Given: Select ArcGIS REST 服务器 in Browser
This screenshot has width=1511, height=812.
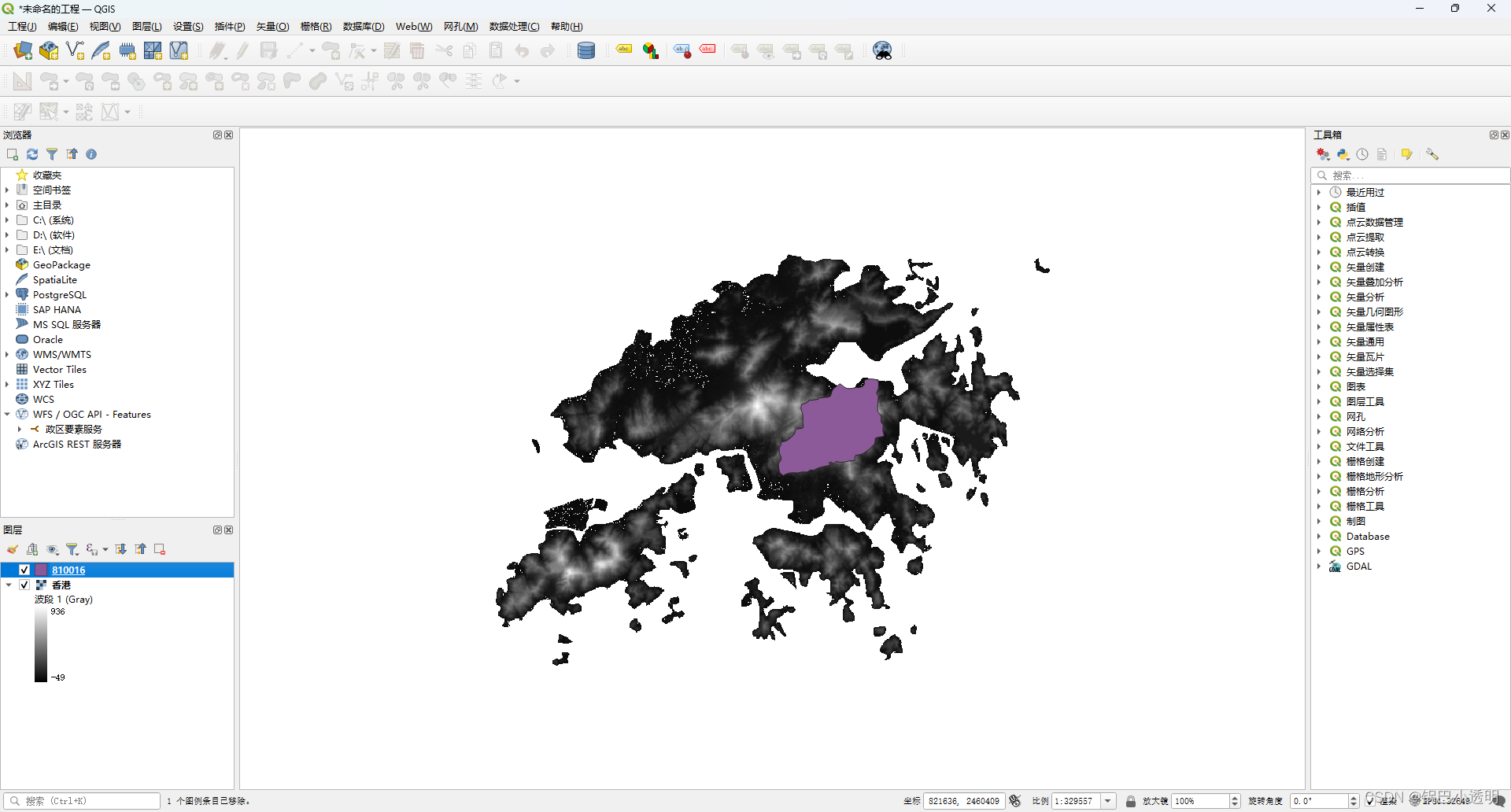Looking at the screenshot, I should (77, 445).
